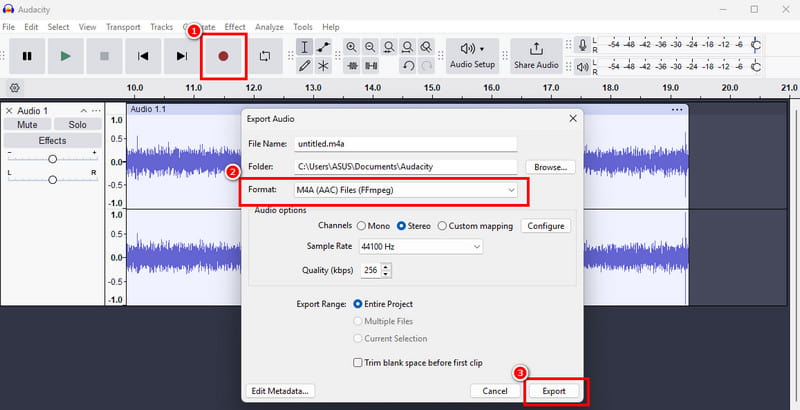Open Effects for Audio 1 track
This screenshot has width=800, height=410.
[x=53, y=141]
